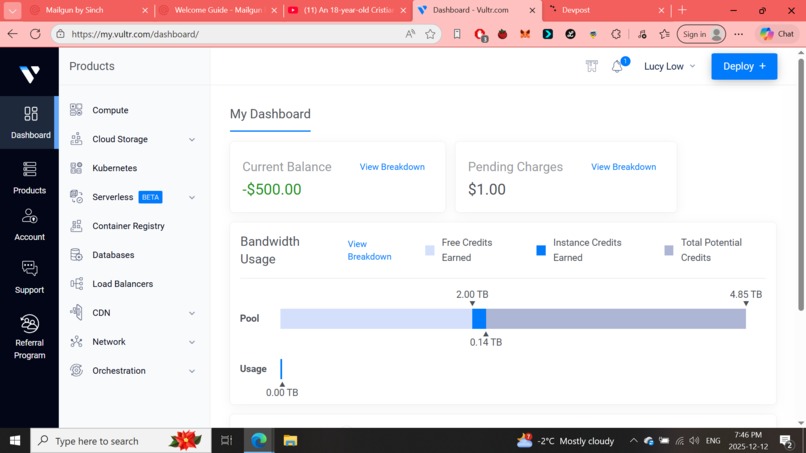Click the browser Sign in button
806x453 pixels.
point(701,34)
